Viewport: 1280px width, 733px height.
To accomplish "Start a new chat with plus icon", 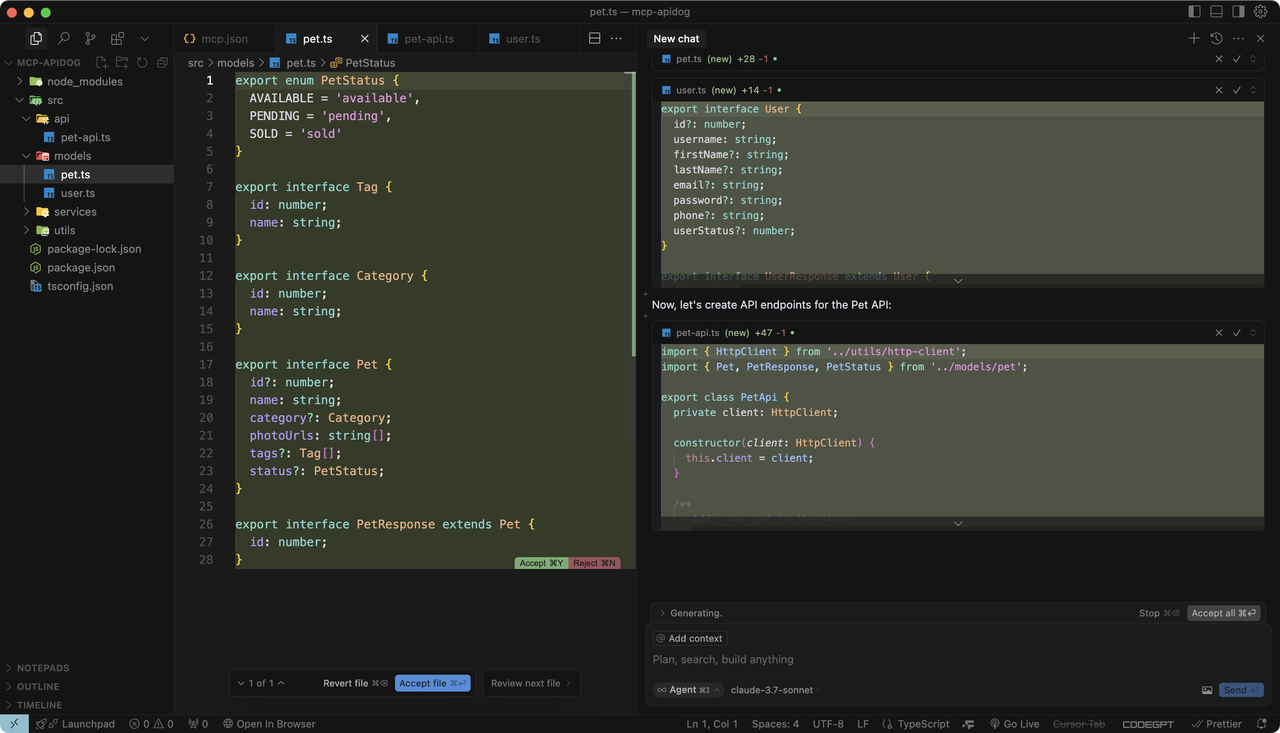I will (x=1194, y=38).
